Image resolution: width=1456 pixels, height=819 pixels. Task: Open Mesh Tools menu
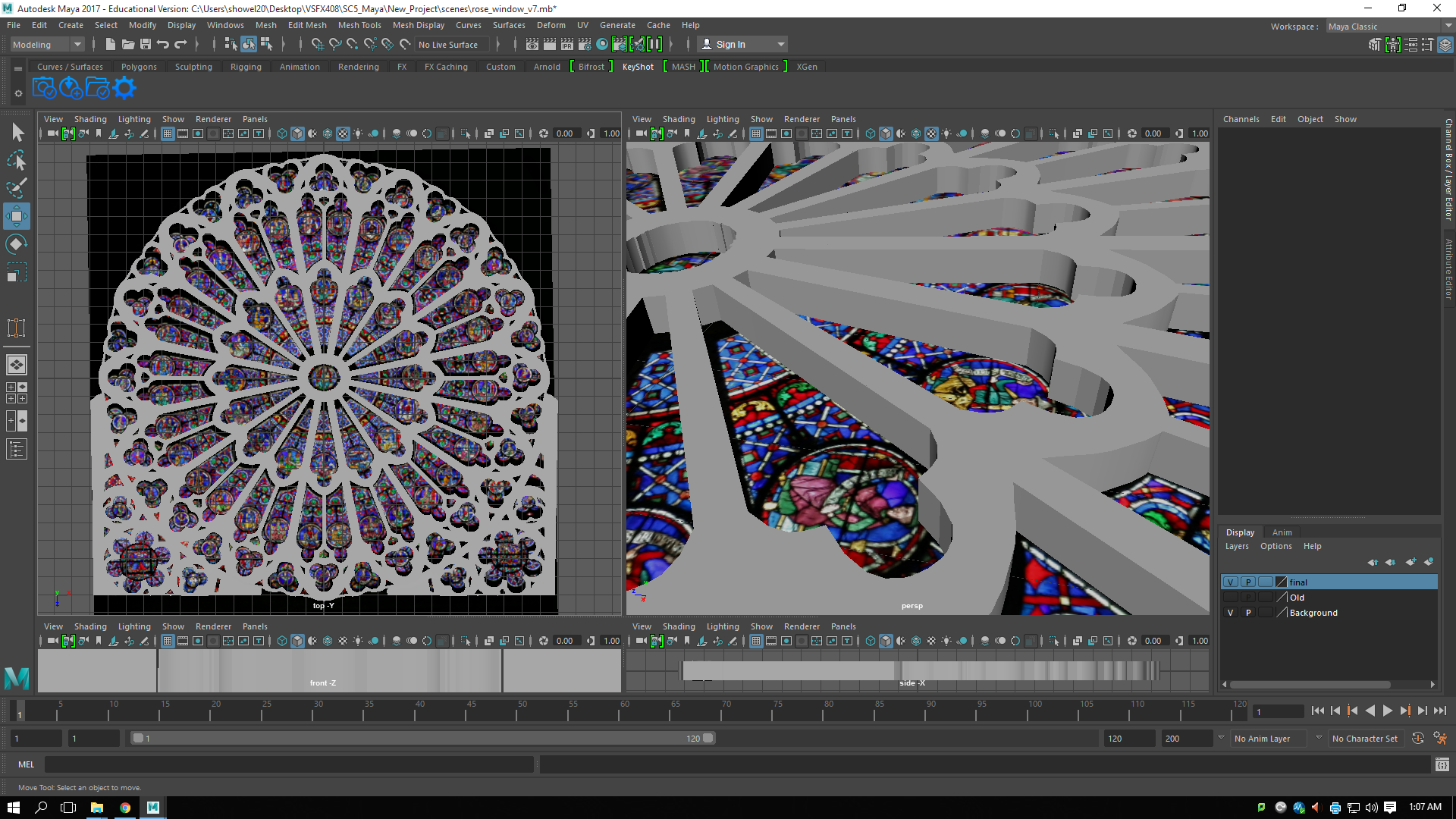359,25
